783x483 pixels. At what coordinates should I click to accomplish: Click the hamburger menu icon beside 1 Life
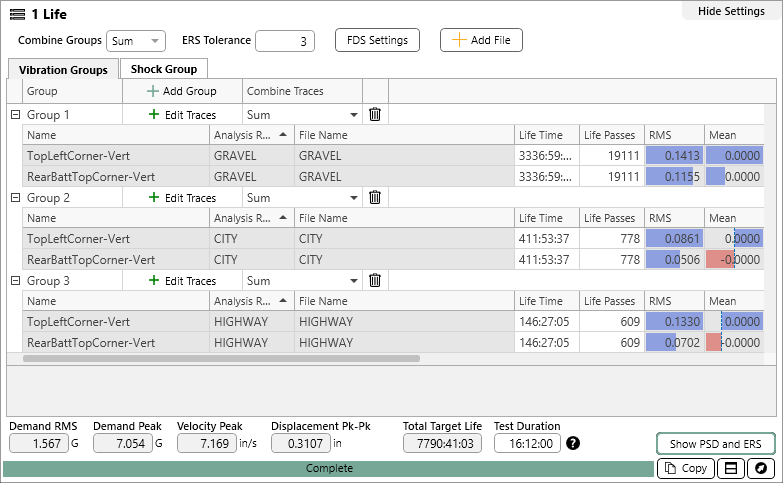pyautogui.click(x=17, y=13)
